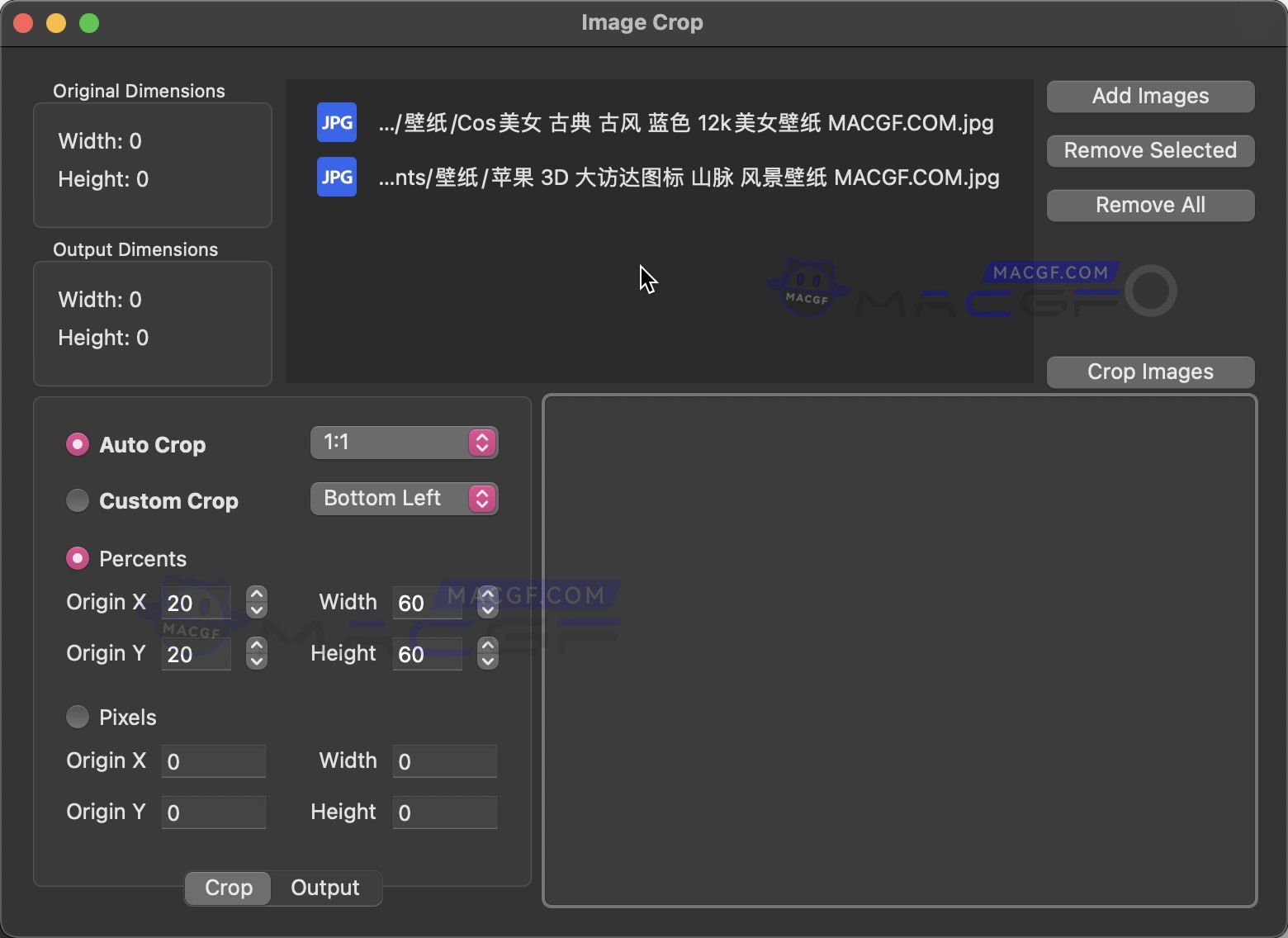
Task: Click the stepper on the 1:1 ratio selector
Action: point(481,442)
